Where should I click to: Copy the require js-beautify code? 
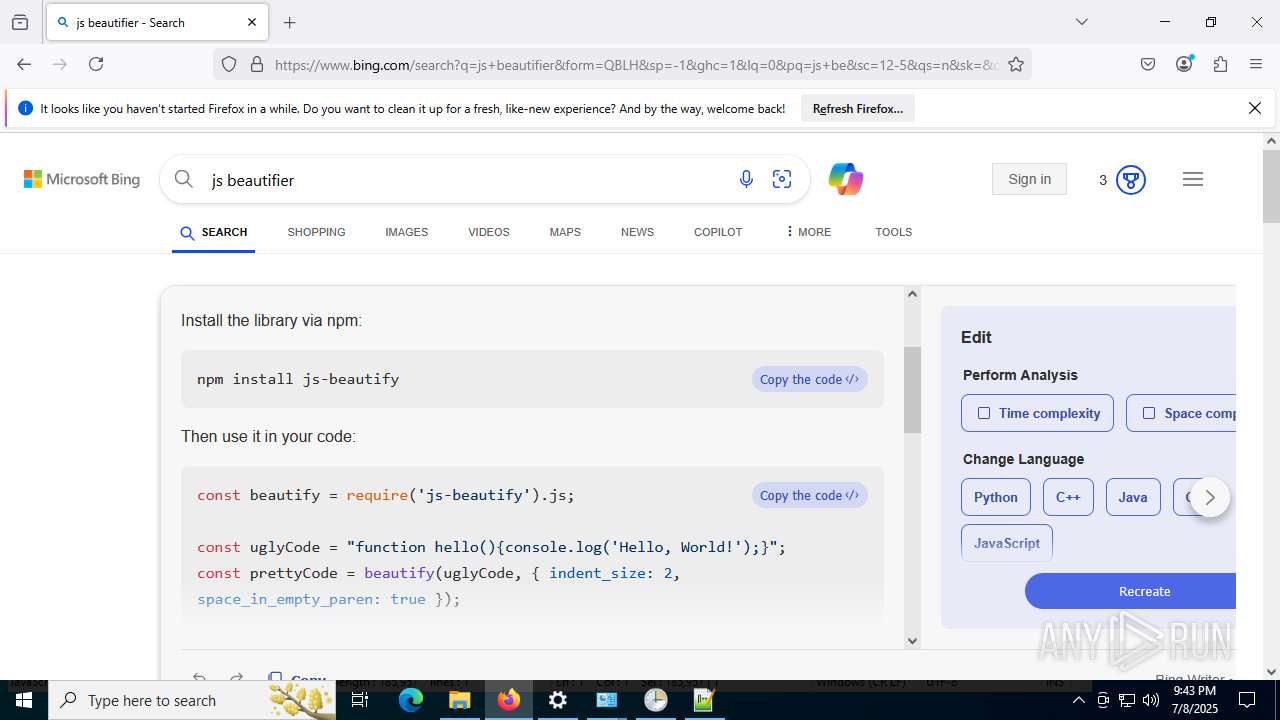tap(809, 495)
